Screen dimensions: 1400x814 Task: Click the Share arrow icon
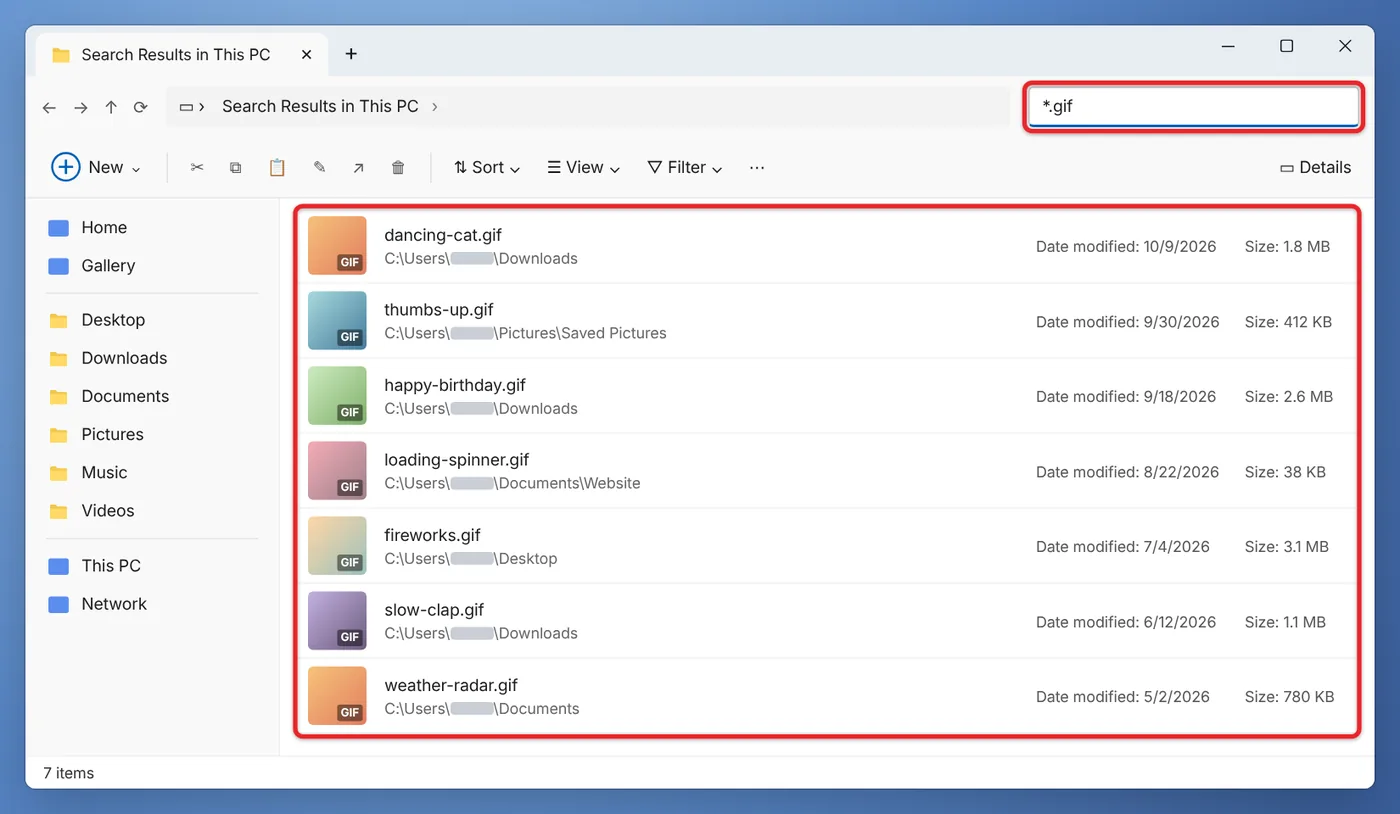click(358, 167)
